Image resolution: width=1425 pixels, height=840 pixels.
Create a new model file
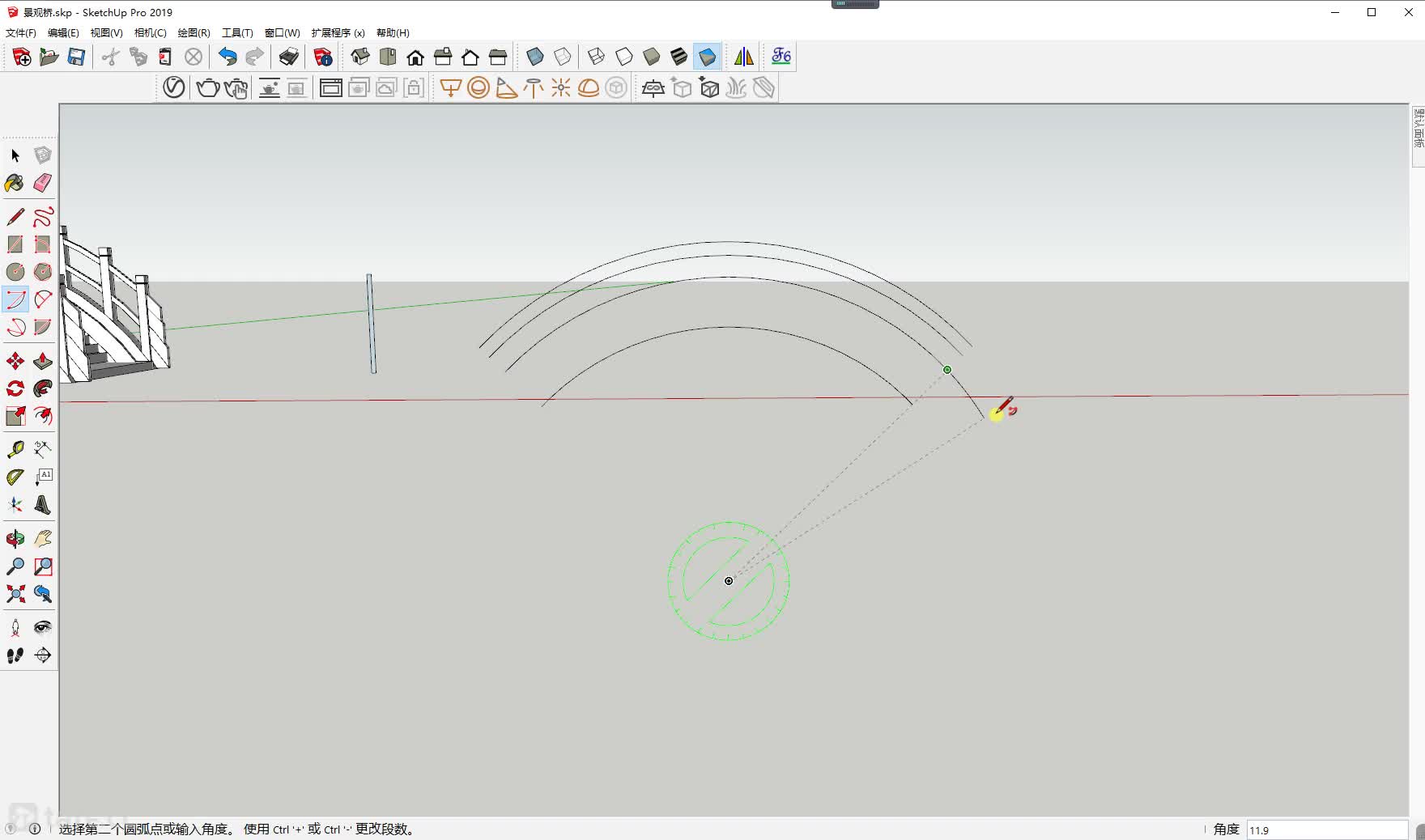(x=22, y=57)
